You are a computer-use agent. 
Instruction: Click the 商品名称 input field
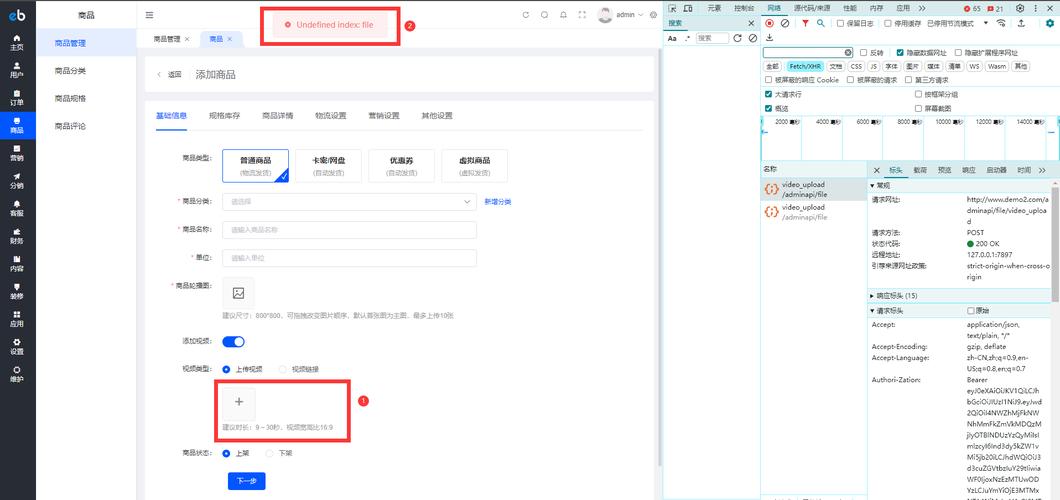coord(350,230)
